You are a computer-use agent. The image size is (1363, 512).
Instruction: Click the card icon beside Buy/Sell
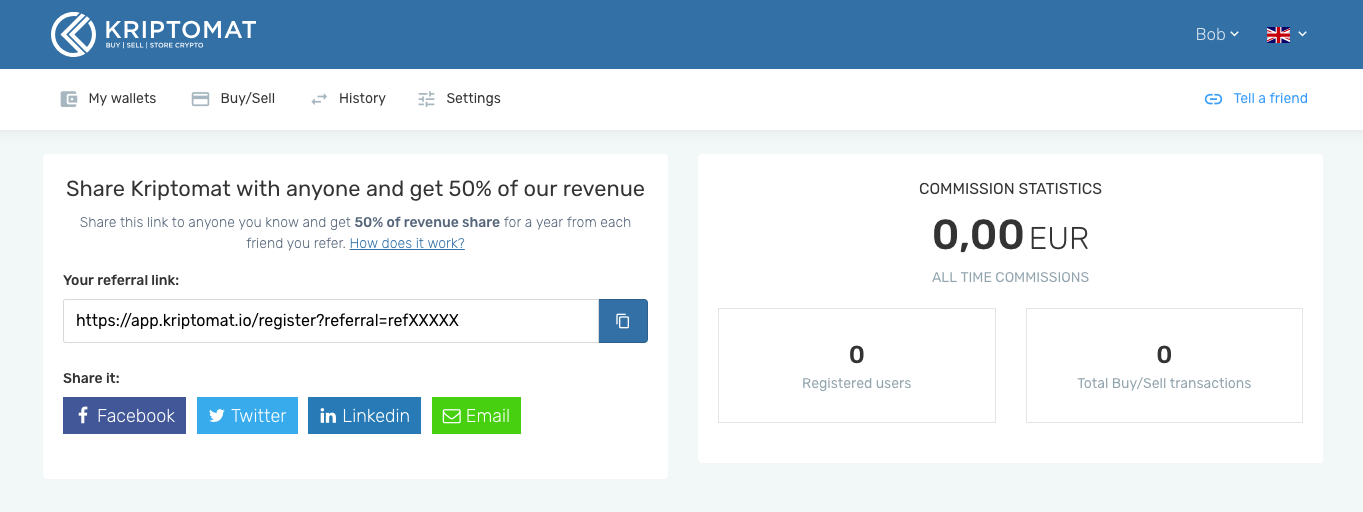click(x=200, y=99)
